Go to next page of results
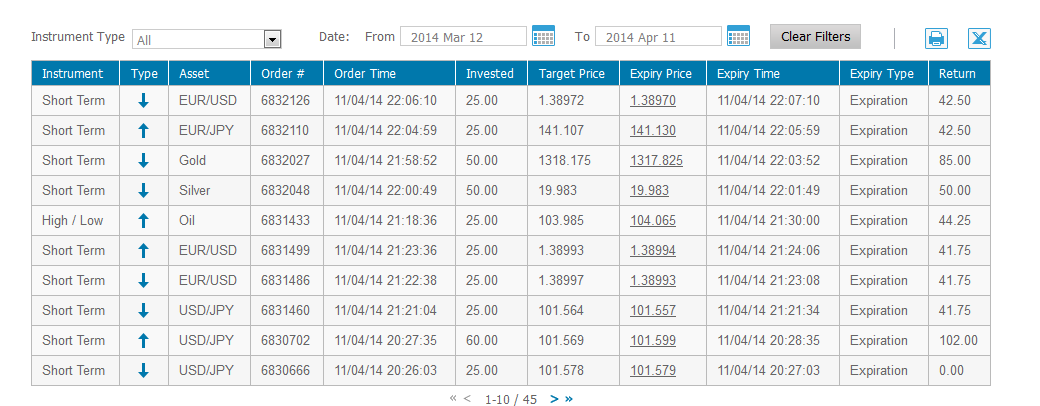 point(554,399)
